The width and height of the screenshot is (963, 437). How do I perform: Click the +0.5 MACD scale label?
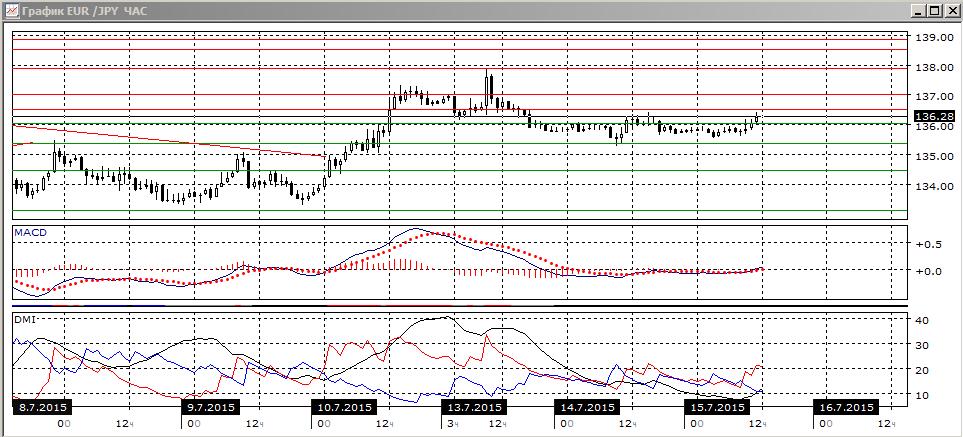pos(929,244)
